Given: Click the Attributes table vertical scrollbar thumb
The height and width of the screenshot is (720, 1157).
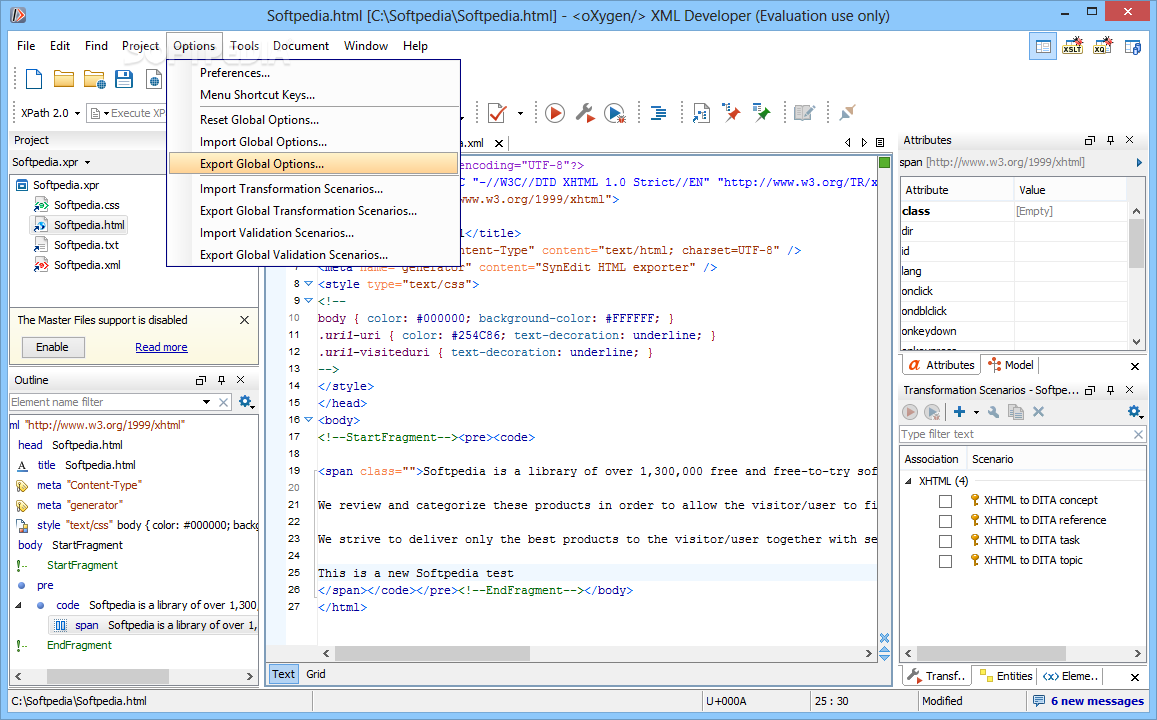Looking at the screenshot, I should pyautogui.click(x=1136, y=243).
